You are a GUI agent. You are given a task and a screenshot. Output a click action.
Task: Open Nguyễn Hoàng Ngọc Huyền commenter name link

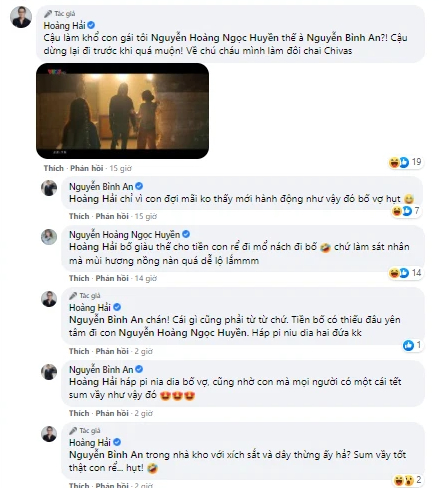tap(124, 235)
